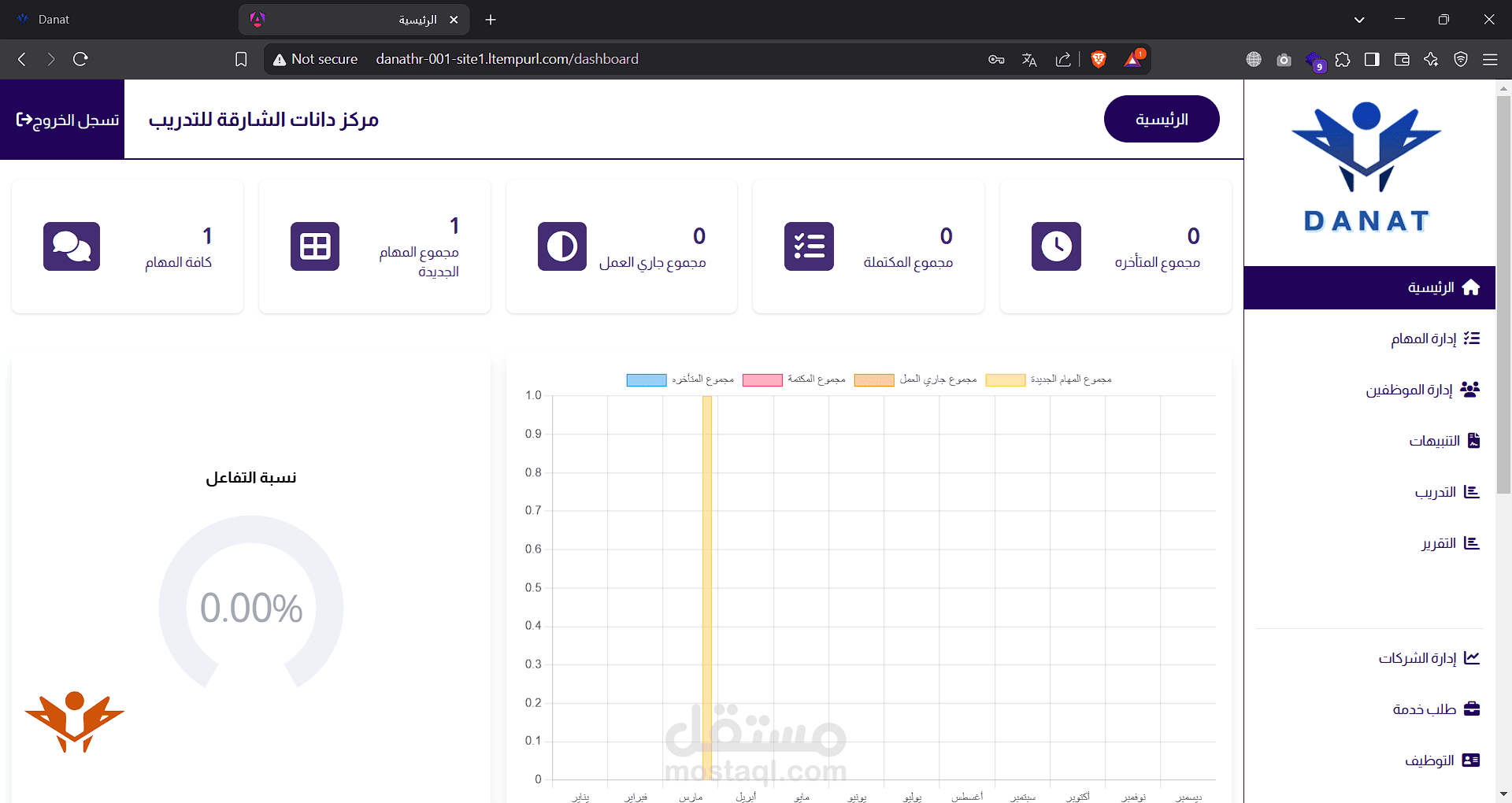Open إدارة المهام from the sidebar icon
This screenshot has width=1512, height=803.
coord(1472,338)
